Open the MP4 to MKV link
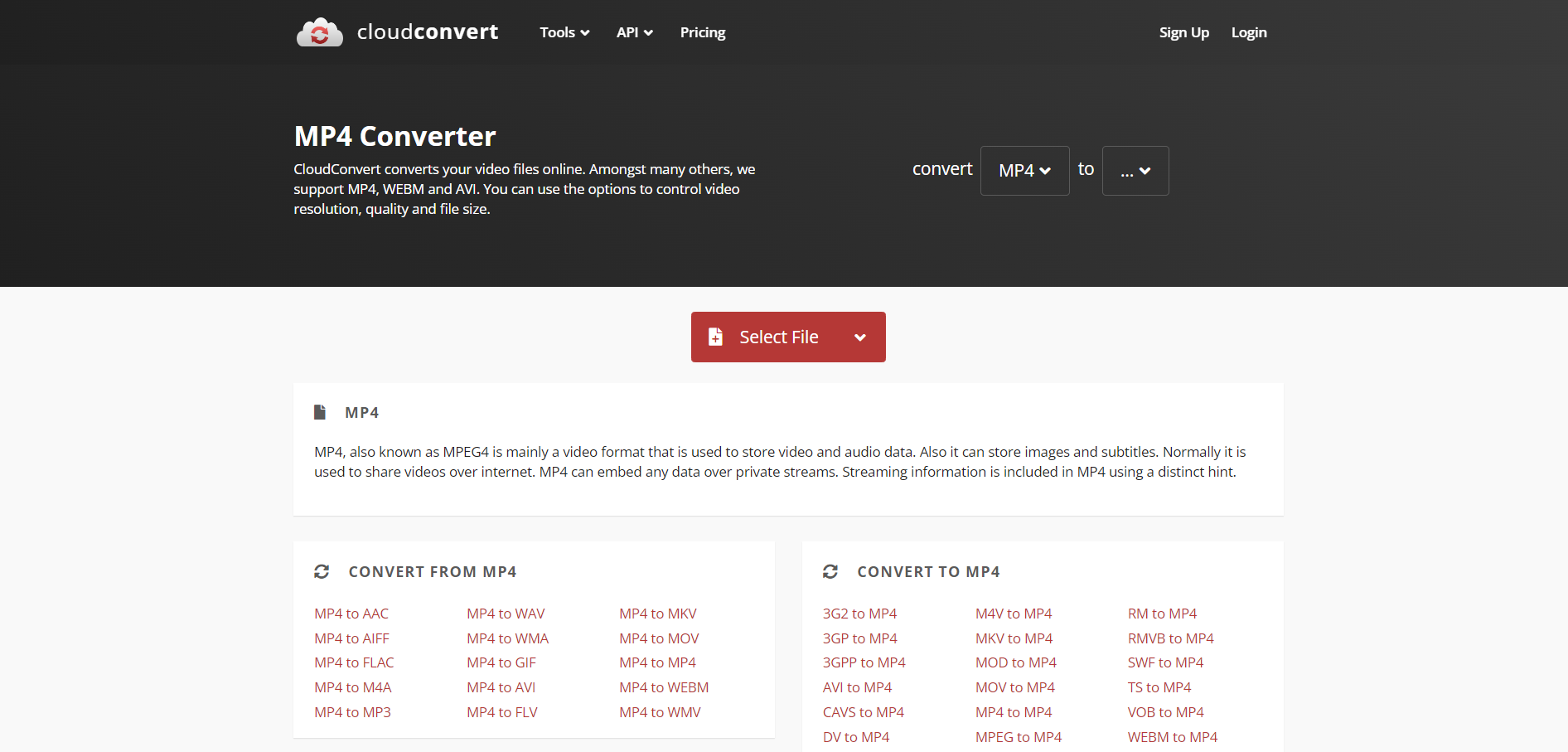This screenshot has width=1568, height=752. (x=658, y=614)
